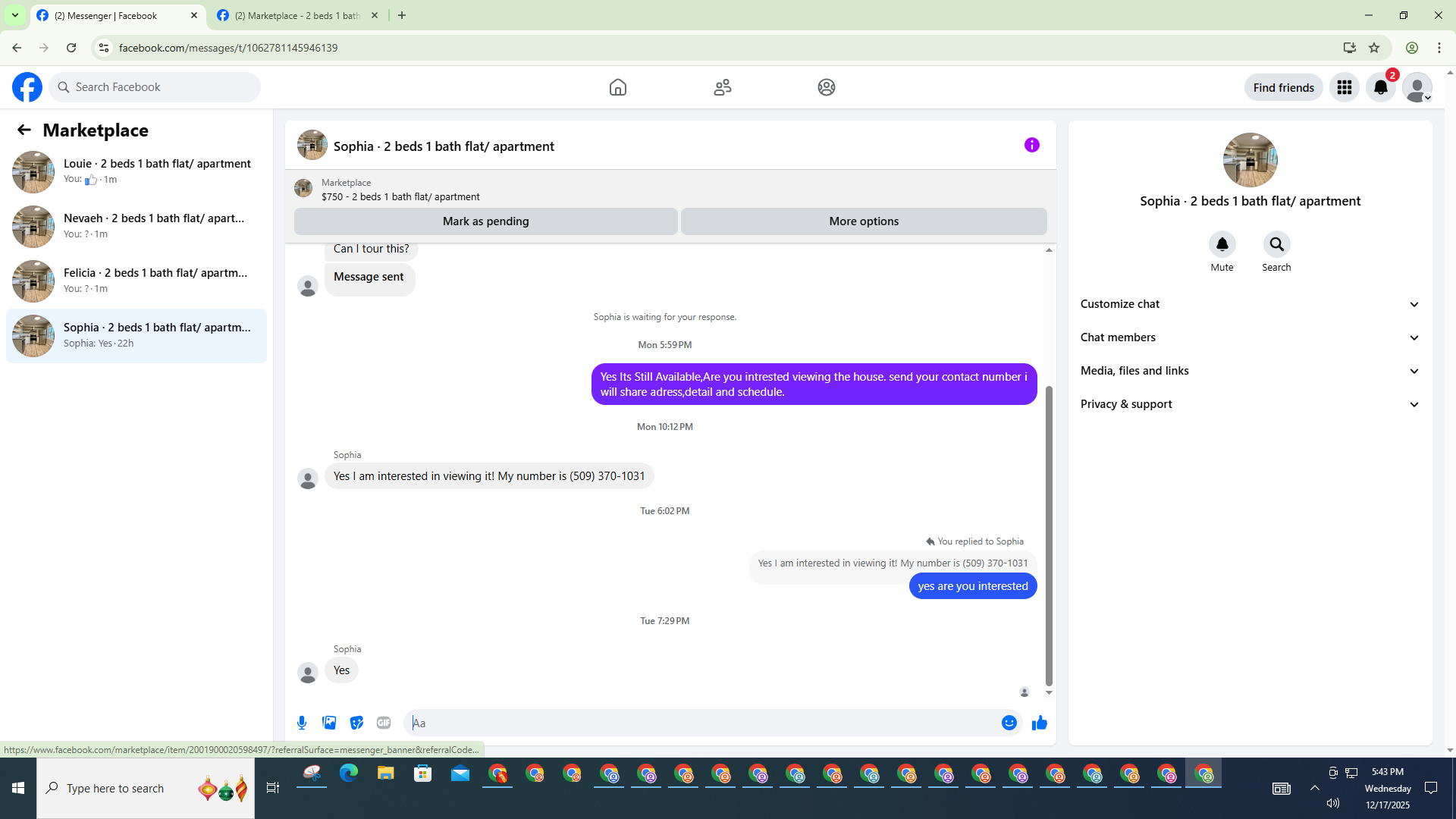Image resolution: width=1456 pixels, height=819 pixels.
Task: Click Mark as pending button
Action: [x=485, y=221]
